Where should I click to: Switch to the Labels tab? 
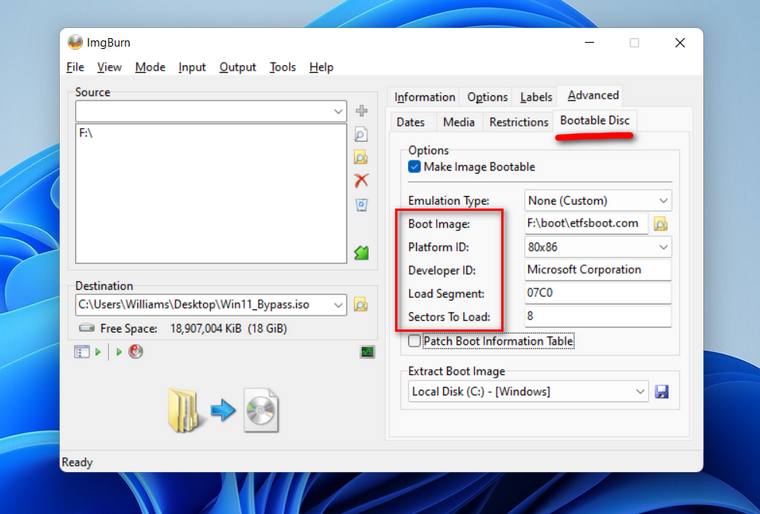[536, 97]
